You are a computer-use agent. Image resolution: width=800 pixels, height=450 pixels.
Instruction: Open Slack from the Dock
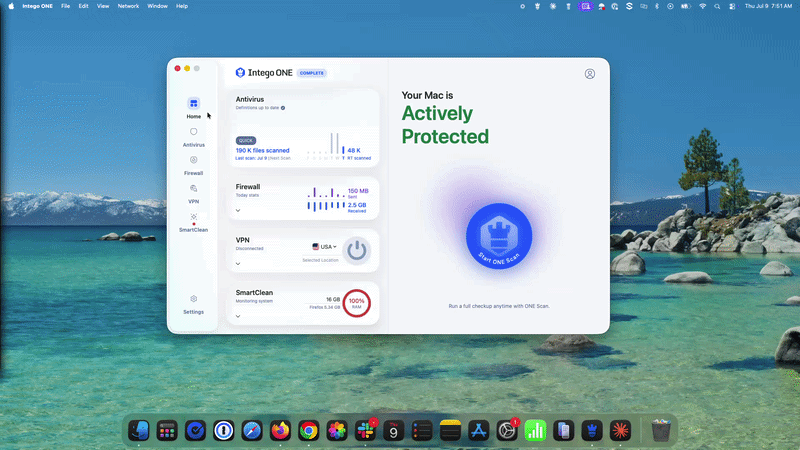(x=365, y=431)
